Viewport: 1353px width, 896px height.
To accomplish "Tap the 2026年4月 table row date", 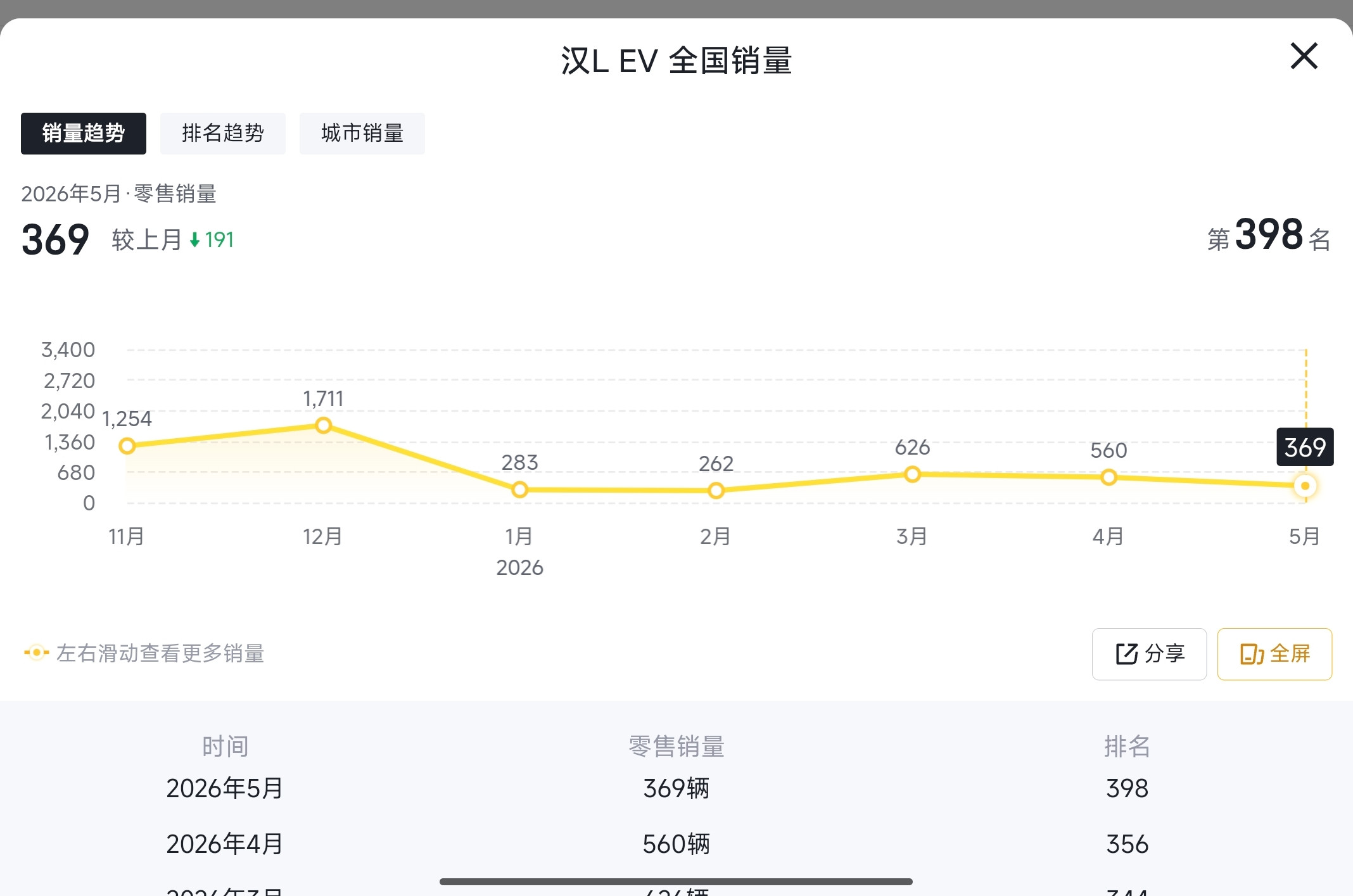I will [x=225, y=844].
